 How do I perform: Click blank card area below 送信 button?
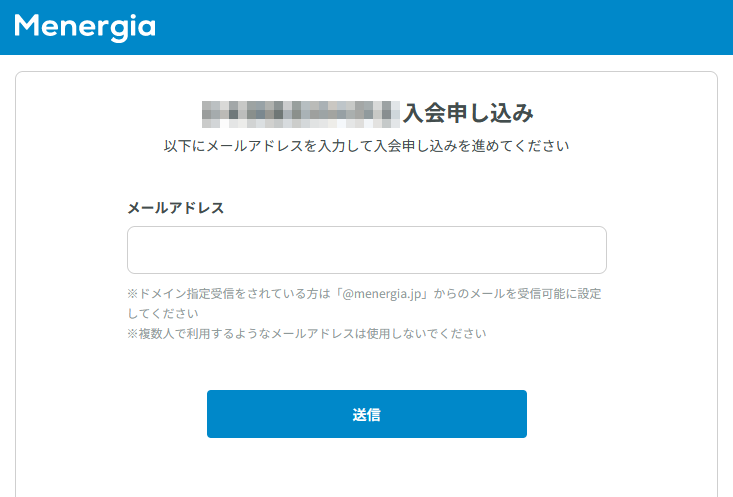coord(366,468)
